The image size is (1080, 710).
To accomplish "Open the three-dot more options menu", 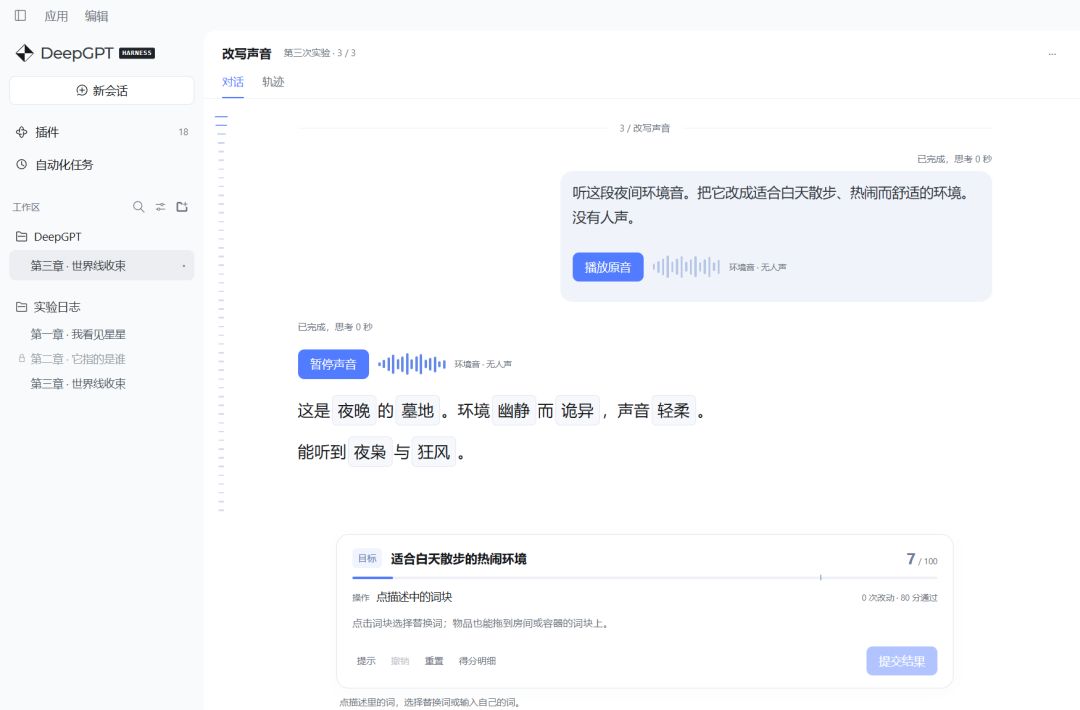I will click(x=1052, y=54).
